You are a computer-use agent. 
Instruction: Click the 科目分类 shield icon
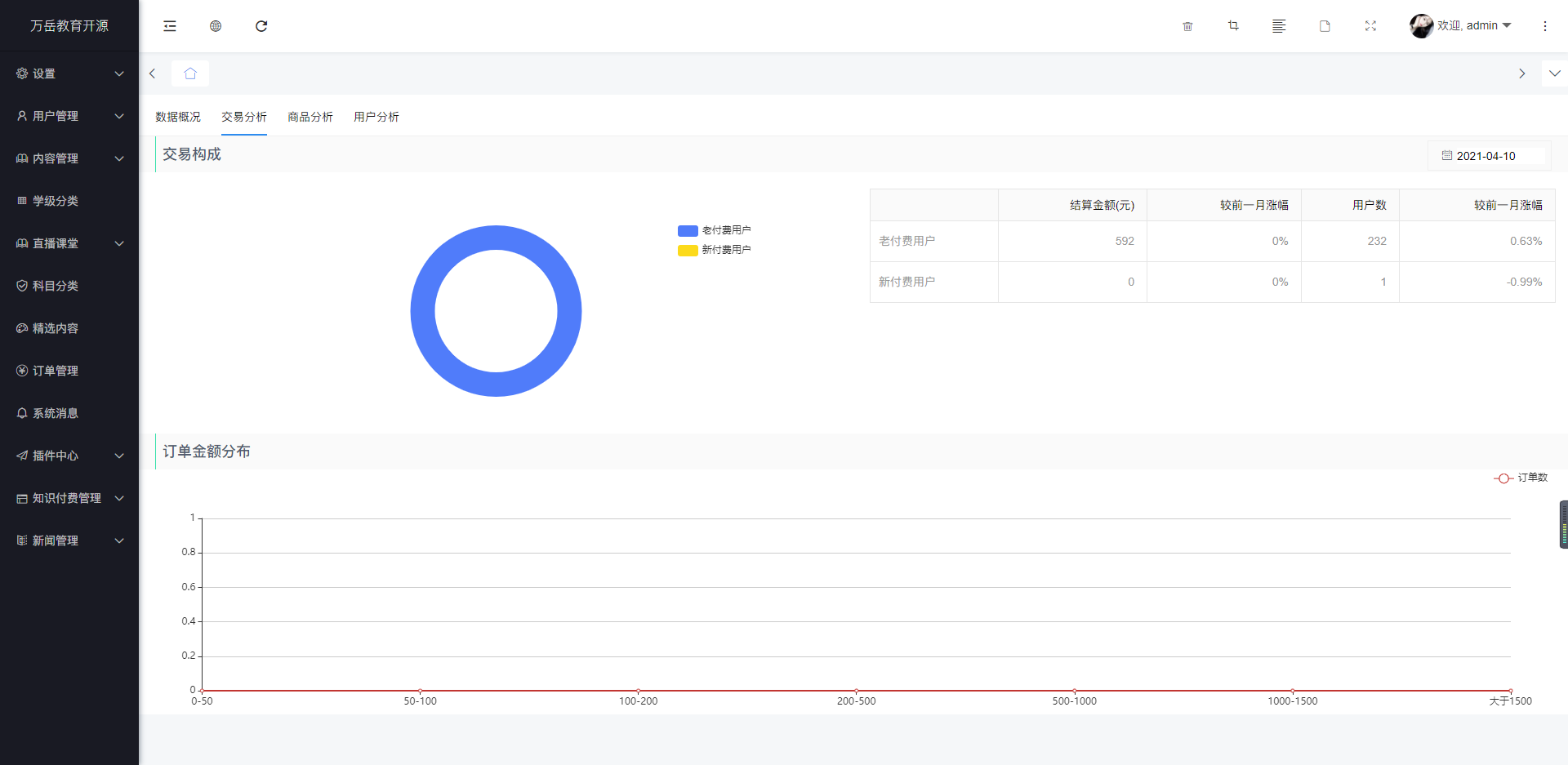22,286
